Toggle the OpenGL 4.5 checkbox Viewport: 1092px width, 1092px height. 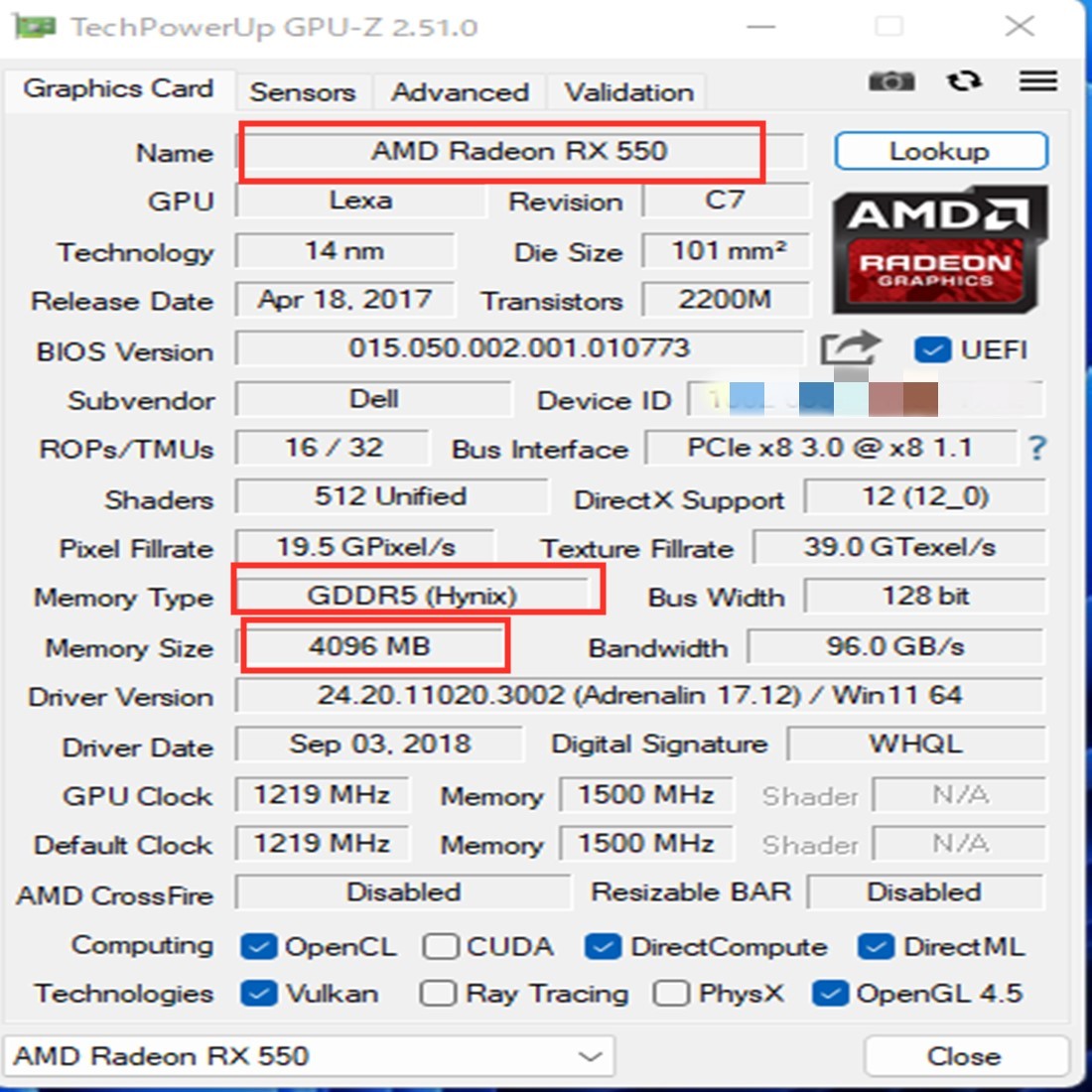click(830, 994)
